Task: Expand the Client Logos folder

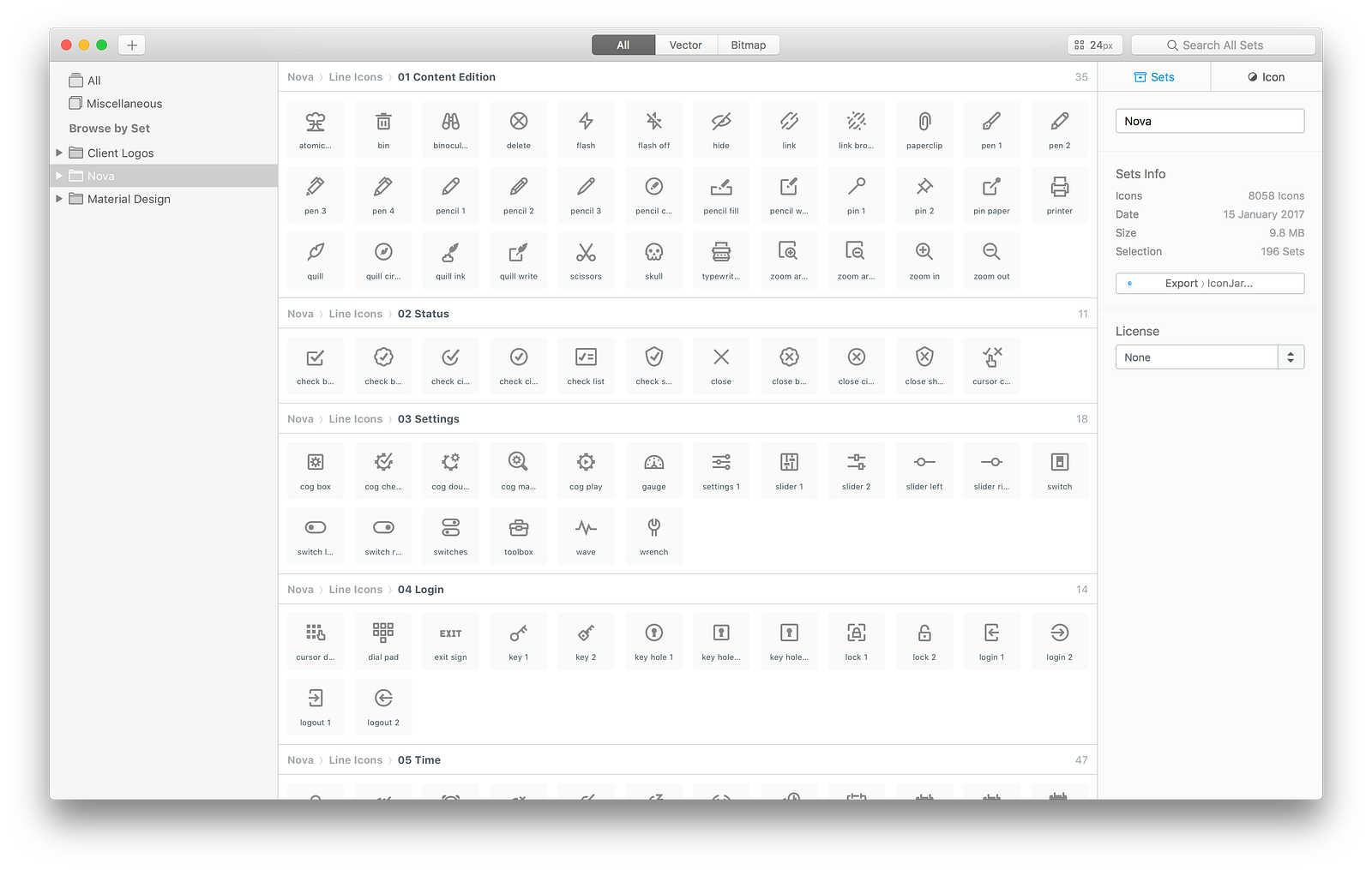Action: coord(59,153)
